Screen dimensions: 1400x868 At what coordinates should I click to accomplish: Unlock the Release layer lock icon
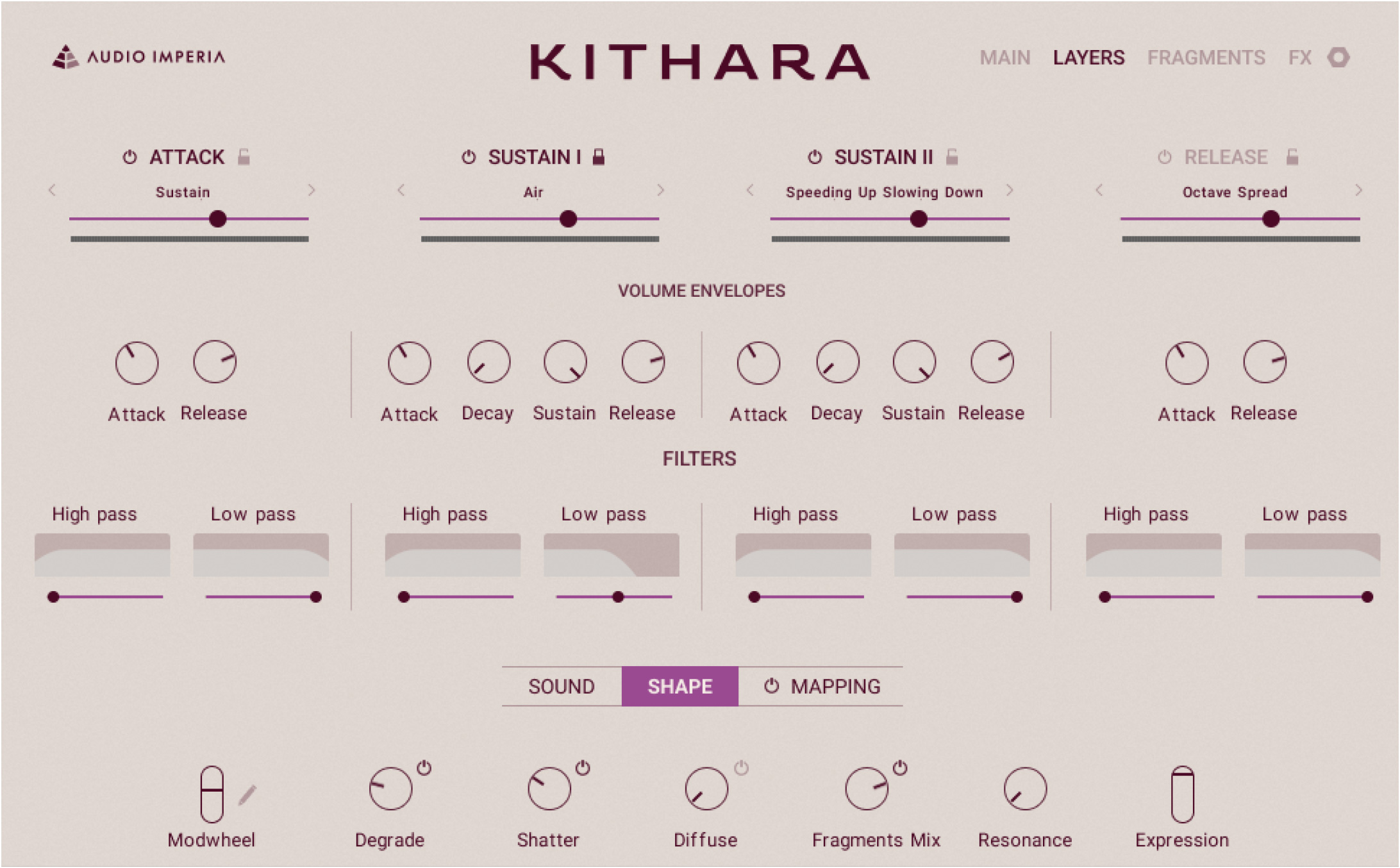click(1293, 156)
